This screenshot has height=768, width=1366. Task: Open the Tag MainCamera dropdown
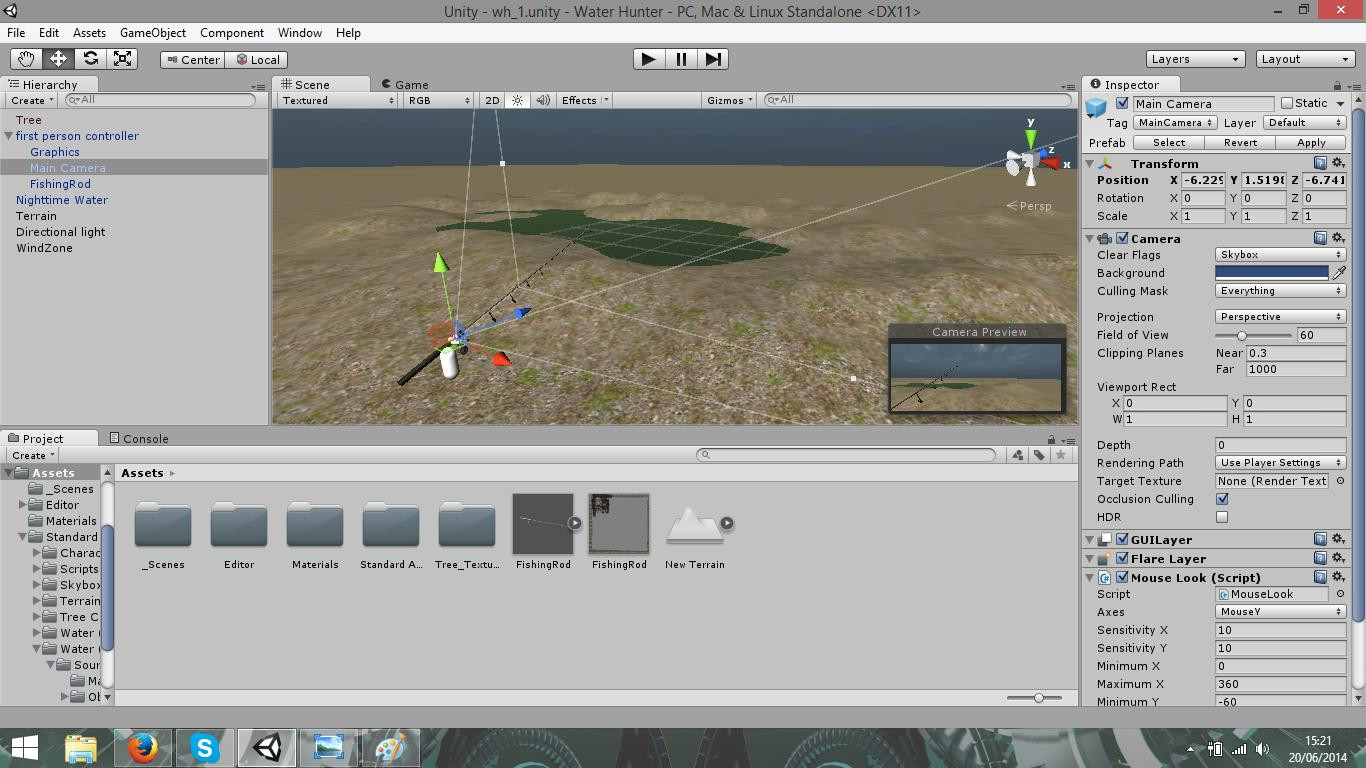(1175, 123)
